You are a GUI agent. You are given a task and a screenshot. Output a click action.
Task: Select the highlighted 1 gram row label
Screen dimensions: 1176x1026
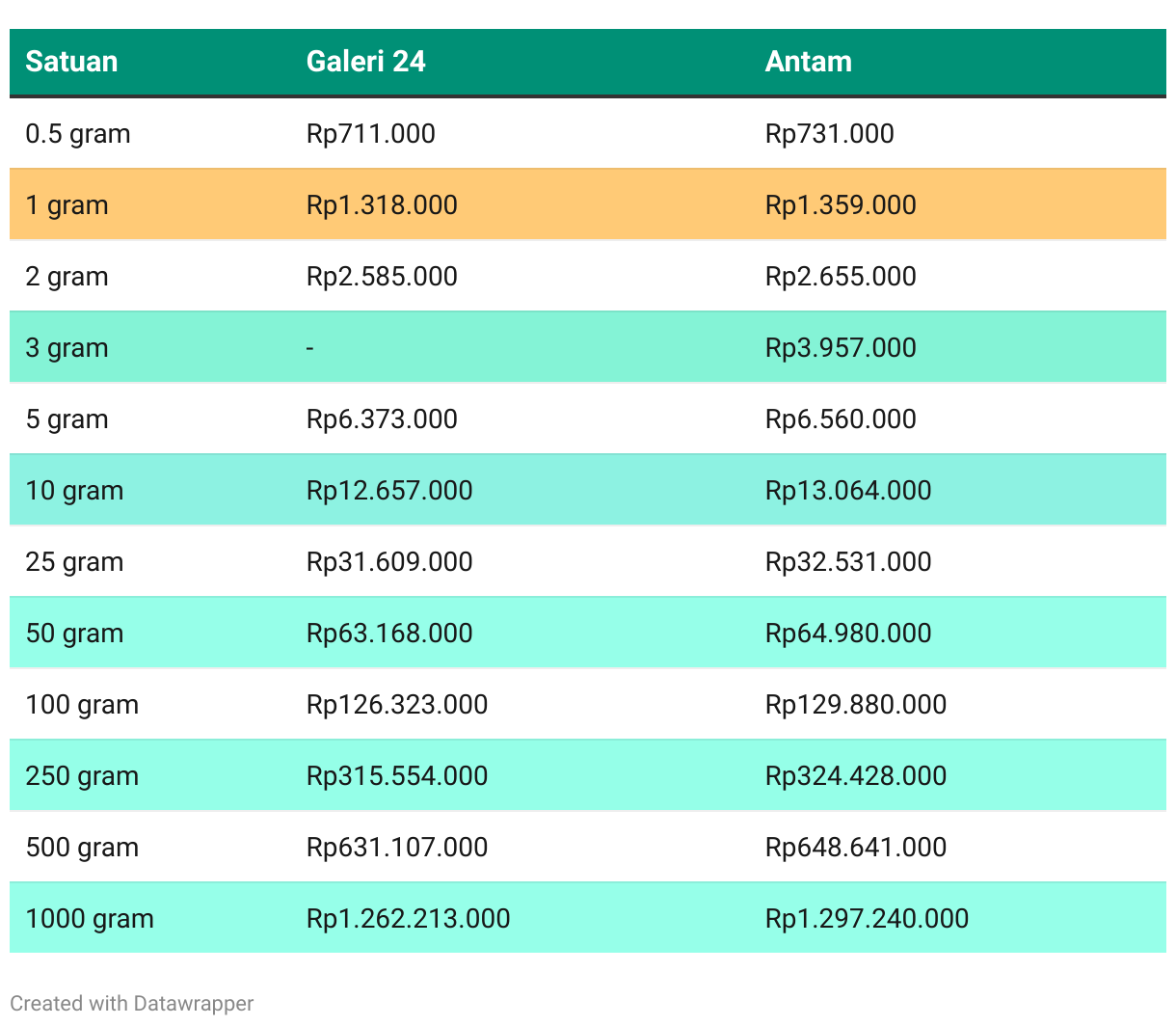[67, 205]
